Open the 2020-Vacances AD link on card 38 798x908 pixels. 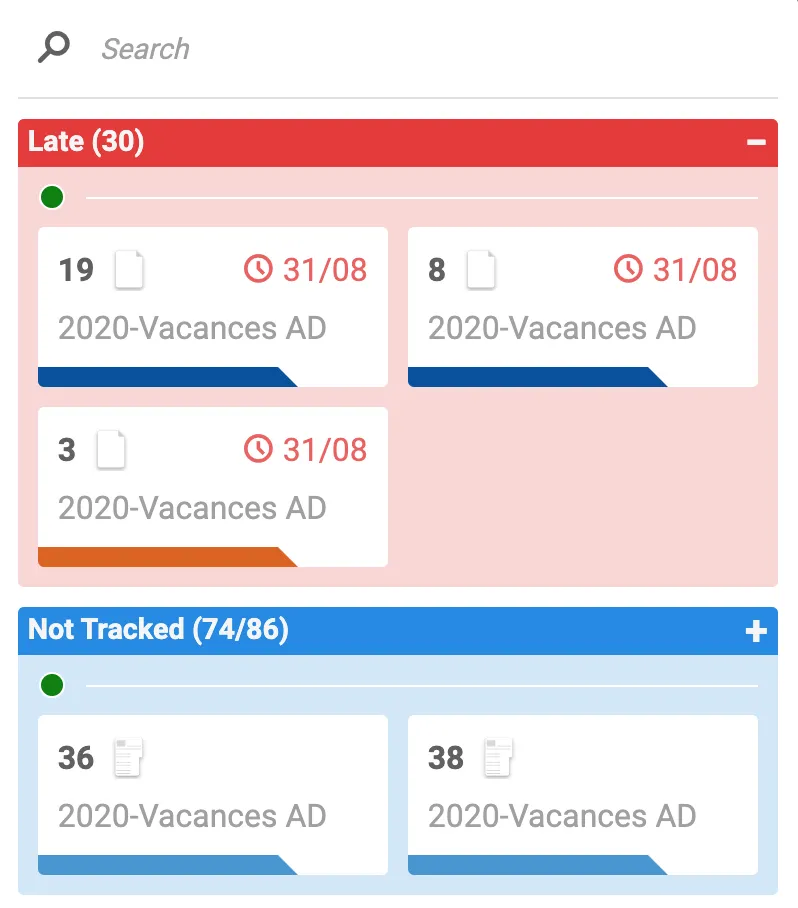[562, 816]
